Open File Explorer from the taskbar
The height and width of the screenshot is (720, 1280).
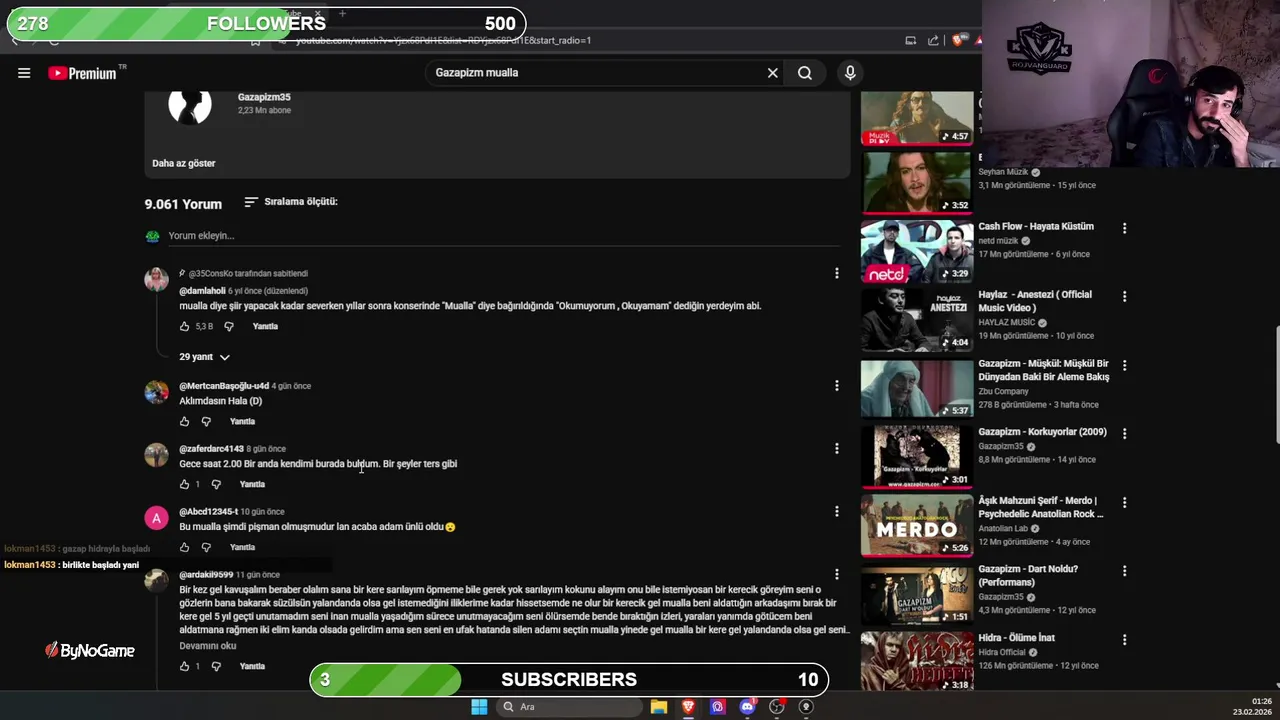658,707
